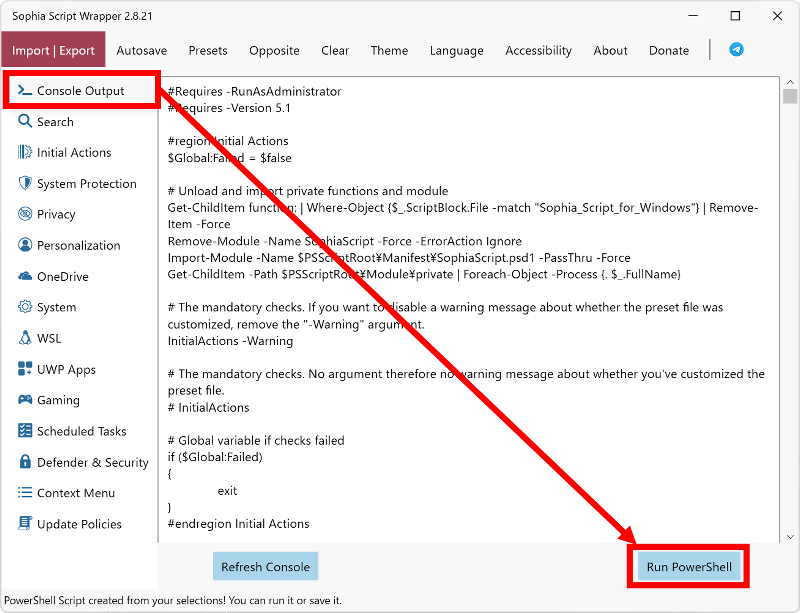This screenshot has width=800, height=613.
Task: Select the Search magnifier icon in sidebar
Action: [x=25, y=121]
